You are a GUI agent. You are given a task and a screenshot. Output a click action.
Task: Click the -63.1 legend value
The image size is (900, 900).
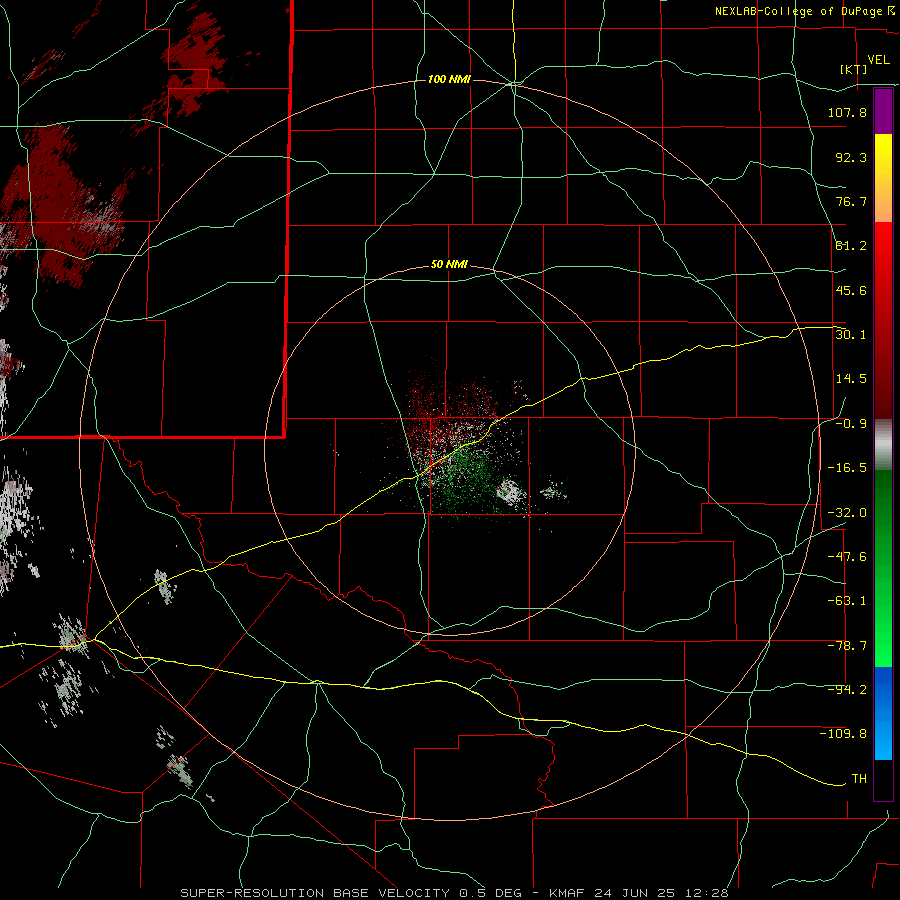pyautogui.click(x=847, y=601)
